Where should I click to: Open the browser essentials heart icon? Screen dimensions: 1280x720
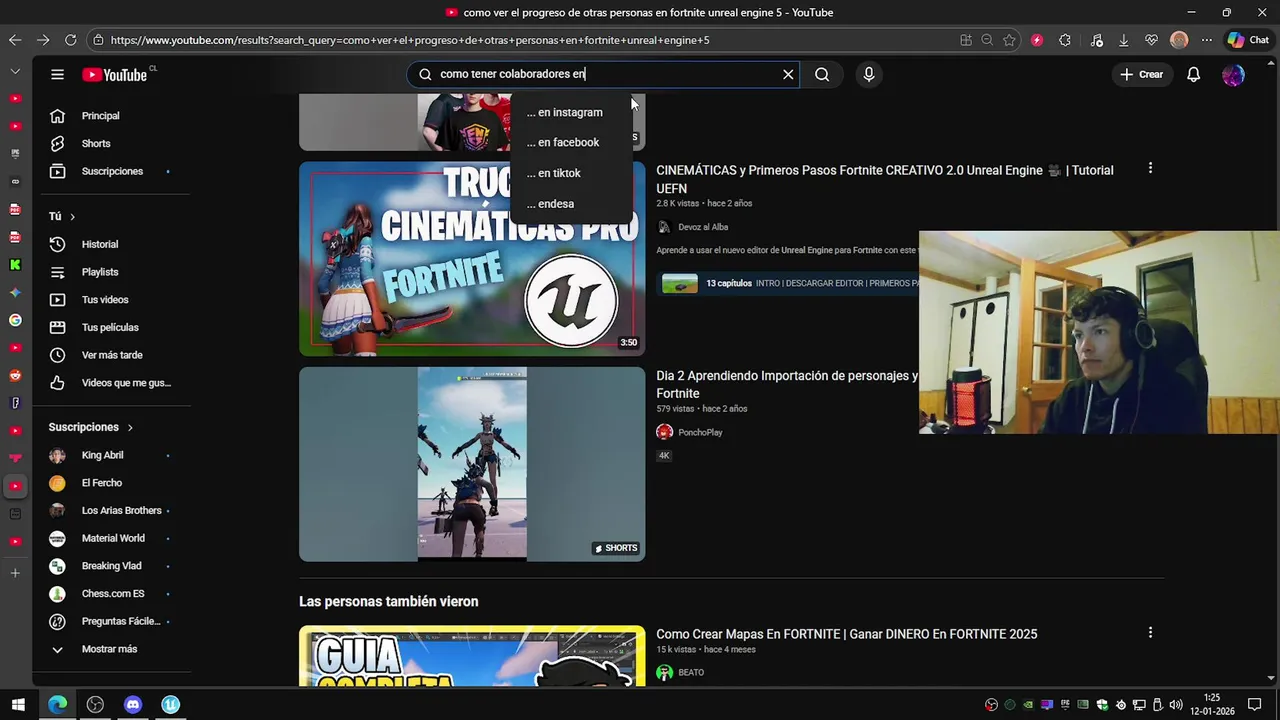click(1152, 40)
